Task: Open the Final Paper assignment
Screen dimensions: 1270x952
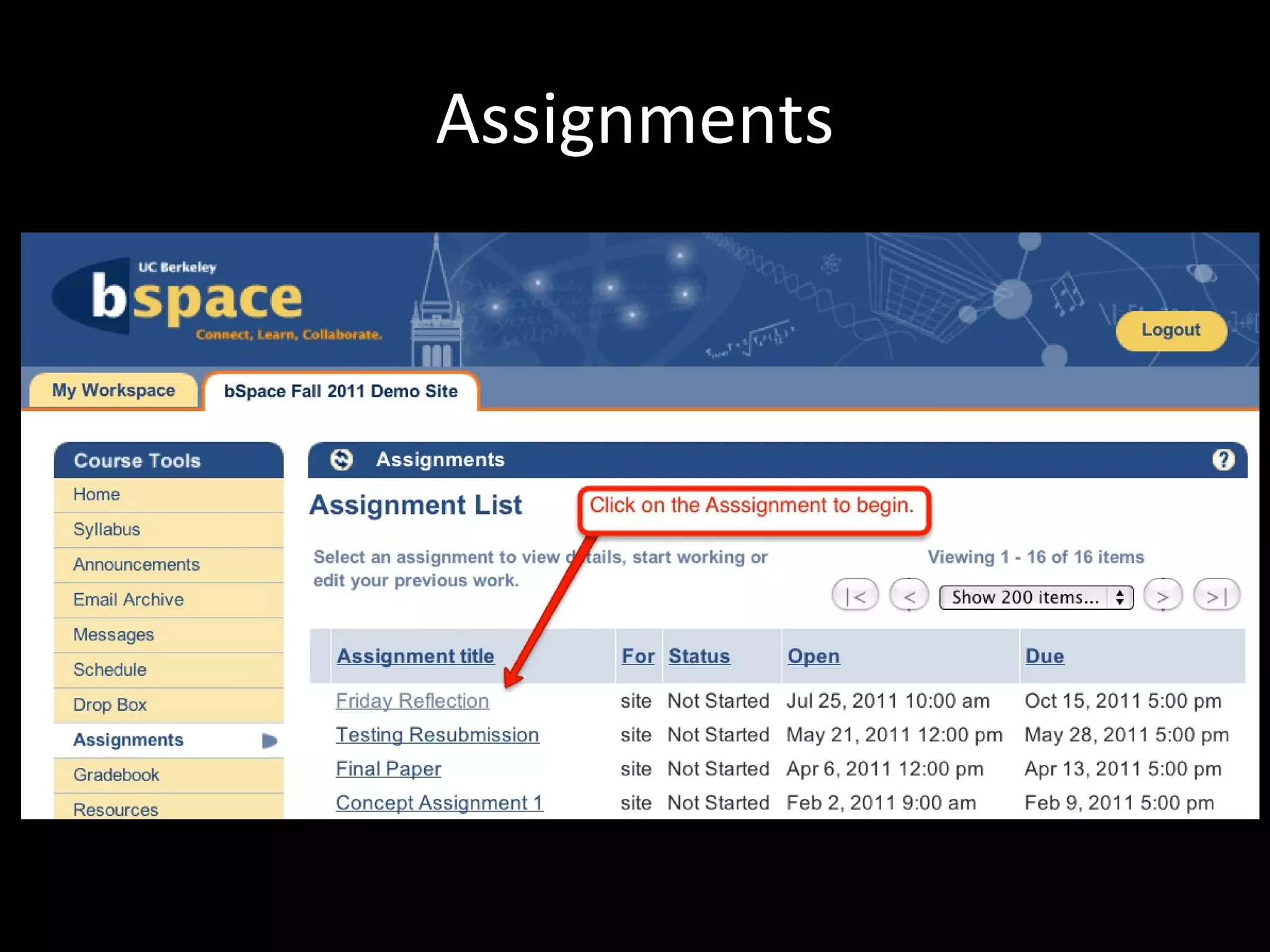Action: click(388, 769)
